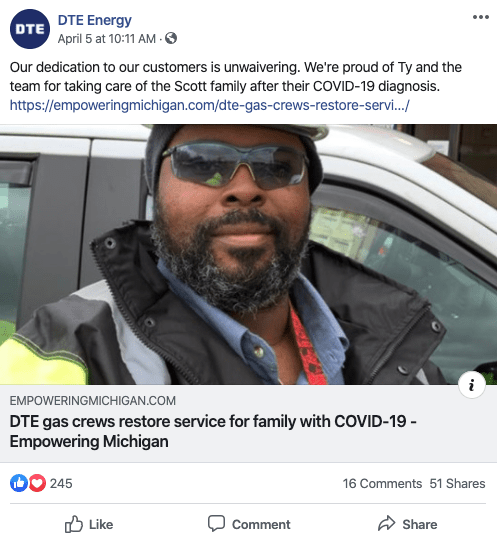Open the three-dot post options menu
The width and height of the screenshot is (497, 542).
(x=481, y=17)
